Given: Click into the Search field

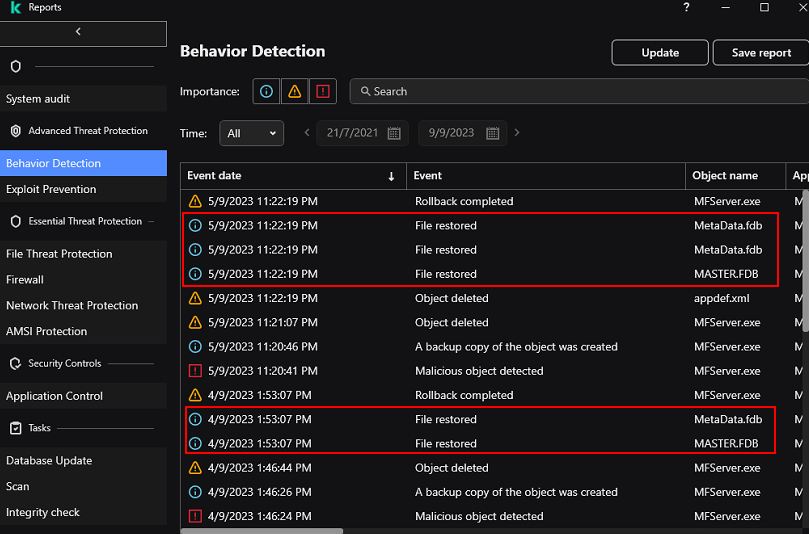Looking at the screenshot, I should point(580,91).
